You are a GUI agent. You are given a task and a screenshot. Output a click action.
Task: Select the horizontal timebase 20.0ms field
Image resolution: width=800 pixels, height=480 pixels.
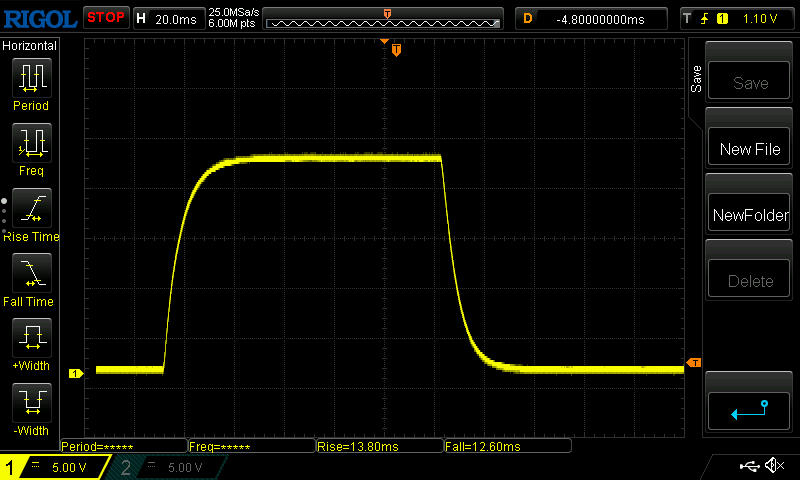[169, 19]
